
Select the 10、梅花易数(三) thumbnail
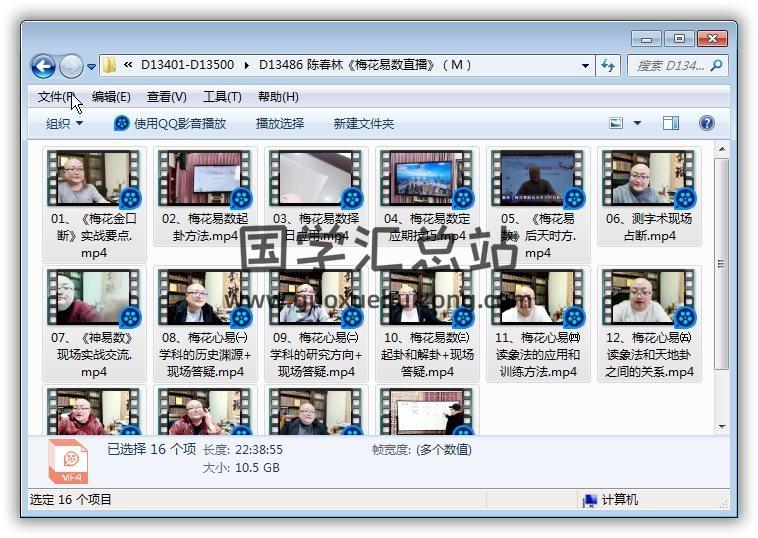(427, 297)
